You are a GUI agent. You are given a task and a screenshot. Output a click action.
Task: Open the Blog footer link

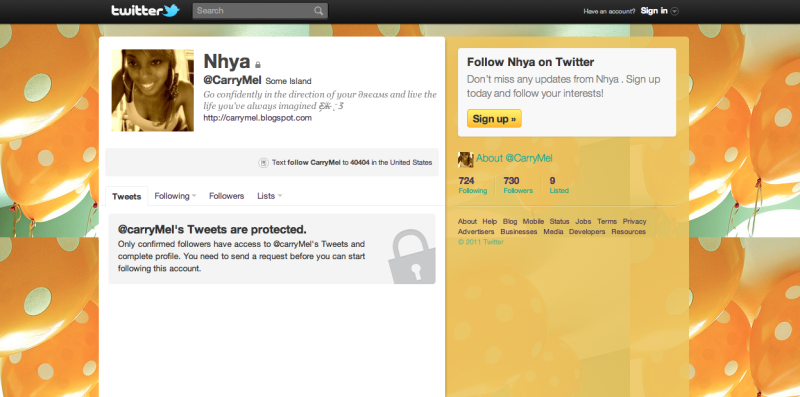pos(510,221)
